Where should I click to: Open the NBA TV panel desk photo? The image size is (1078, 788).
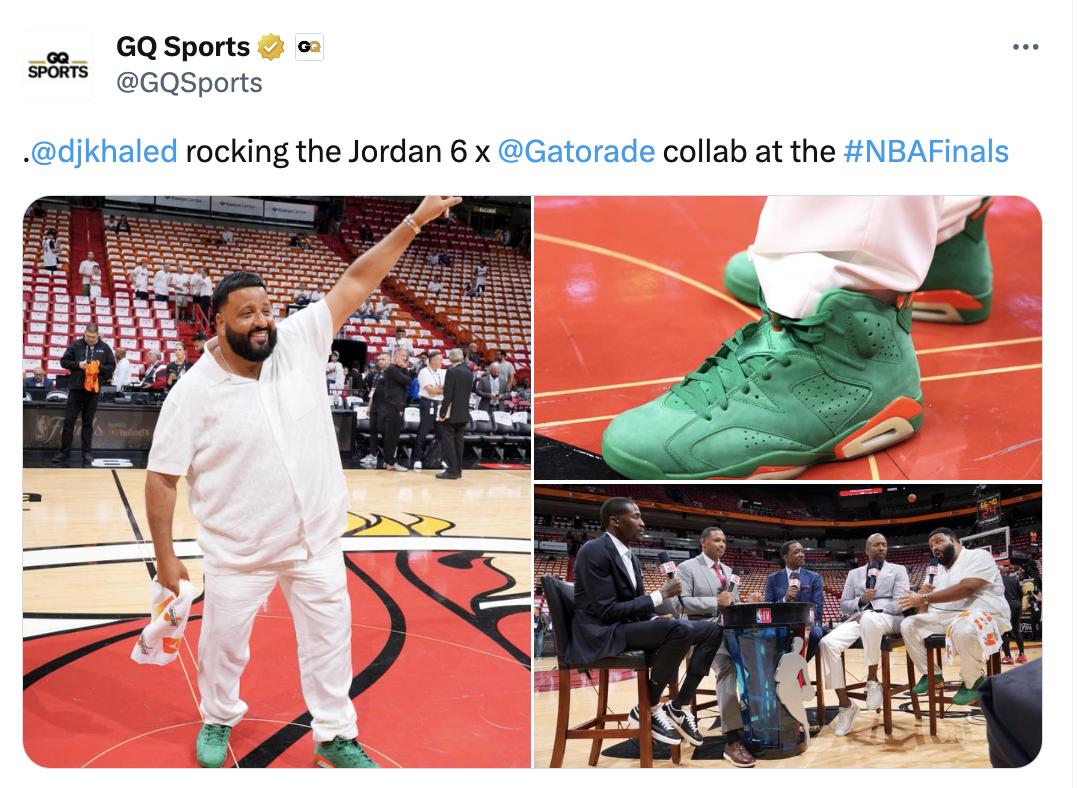click(x=788, y=626)
